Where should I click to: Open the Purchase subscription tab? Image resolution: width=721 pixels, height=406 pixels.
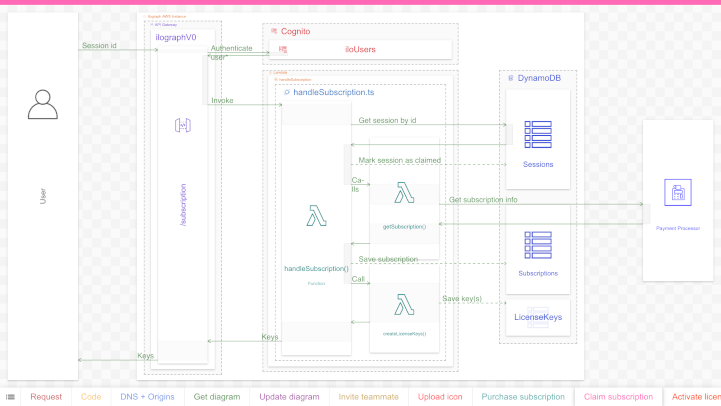[523, 397]
